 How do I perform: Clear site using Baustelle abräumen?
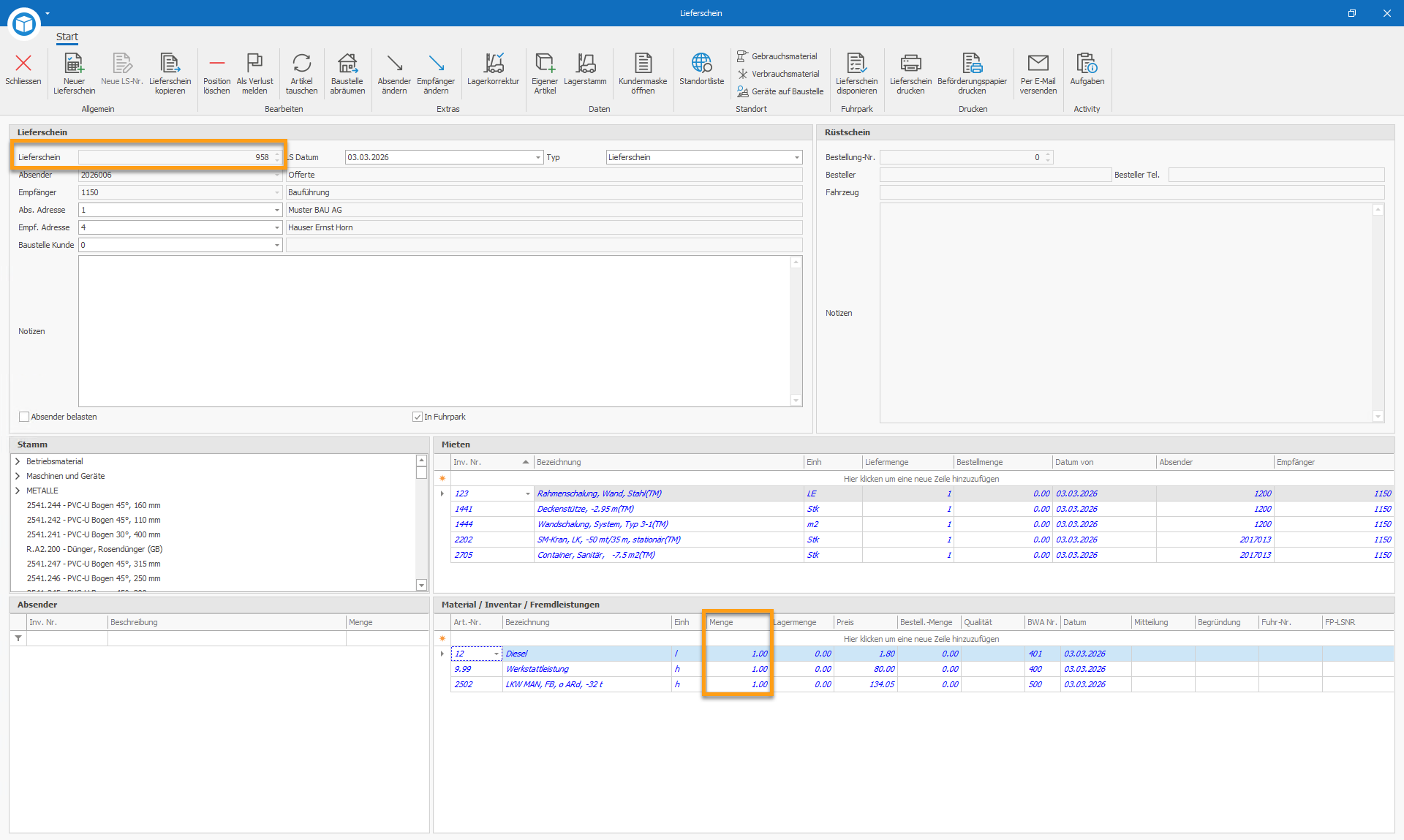(x=347, y=73)
